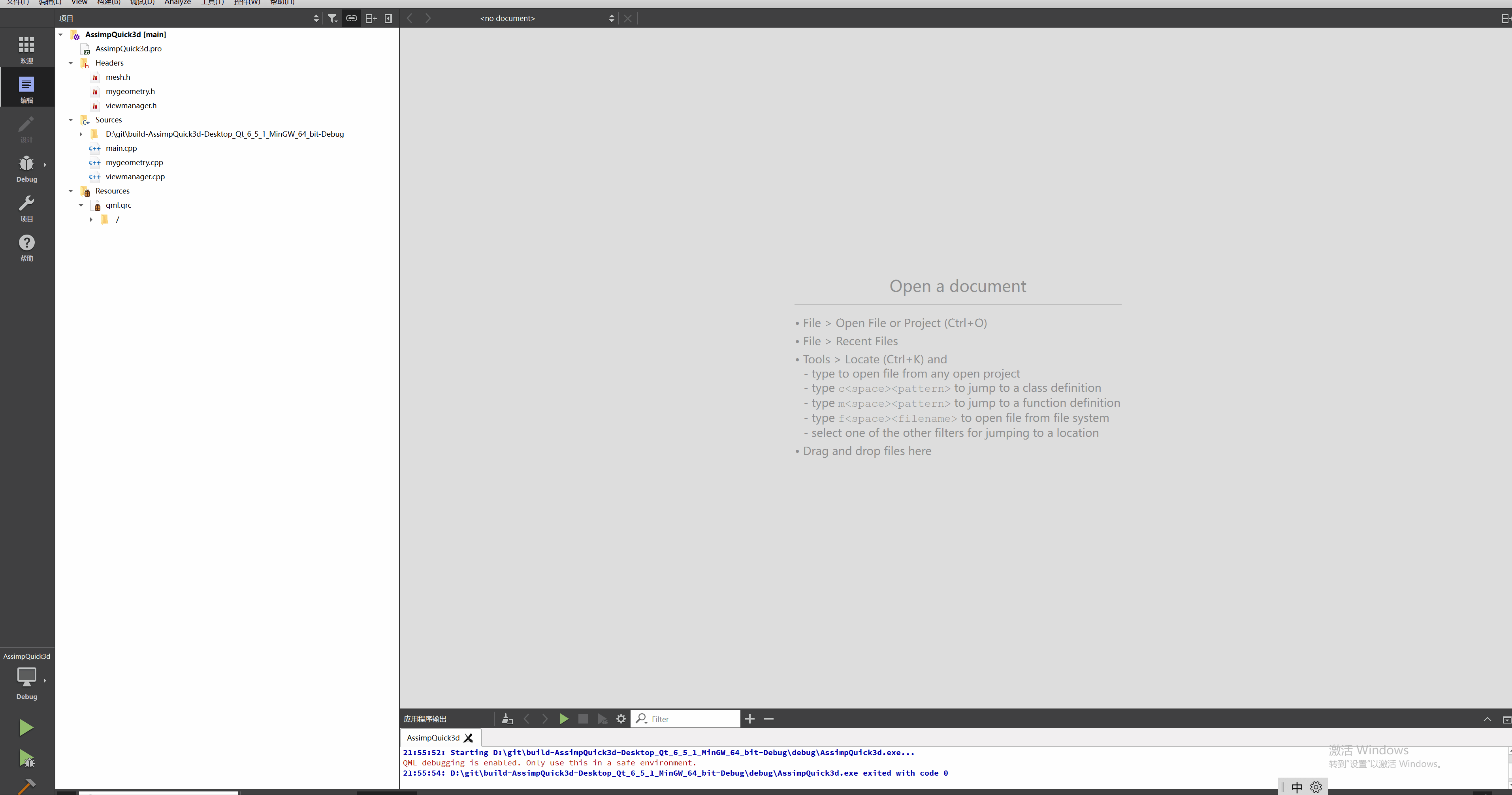
Task: Zoom in output text with plus button
Action: [749, 719]
